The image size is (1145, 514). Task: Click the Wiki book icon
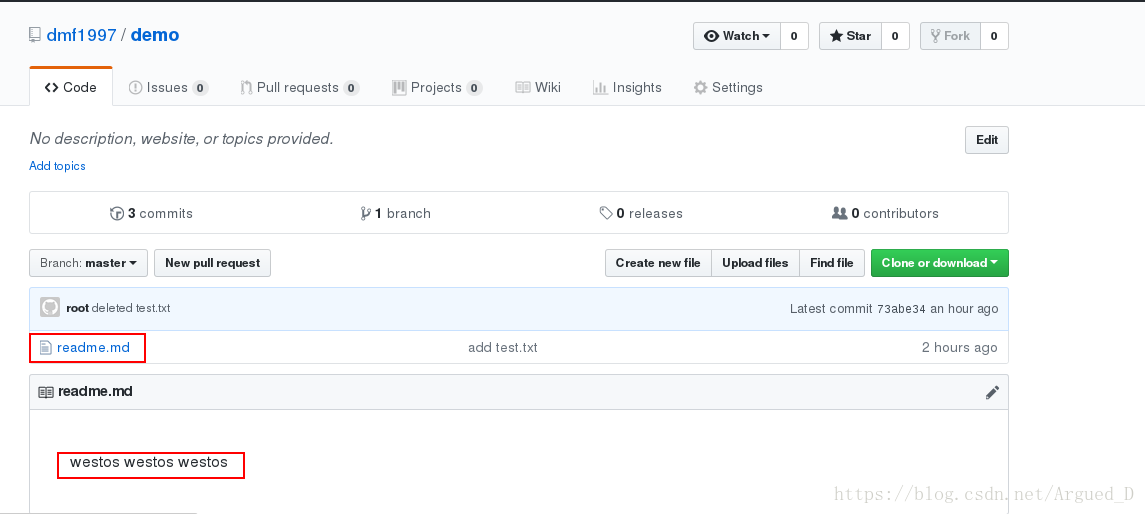[523, 88]
